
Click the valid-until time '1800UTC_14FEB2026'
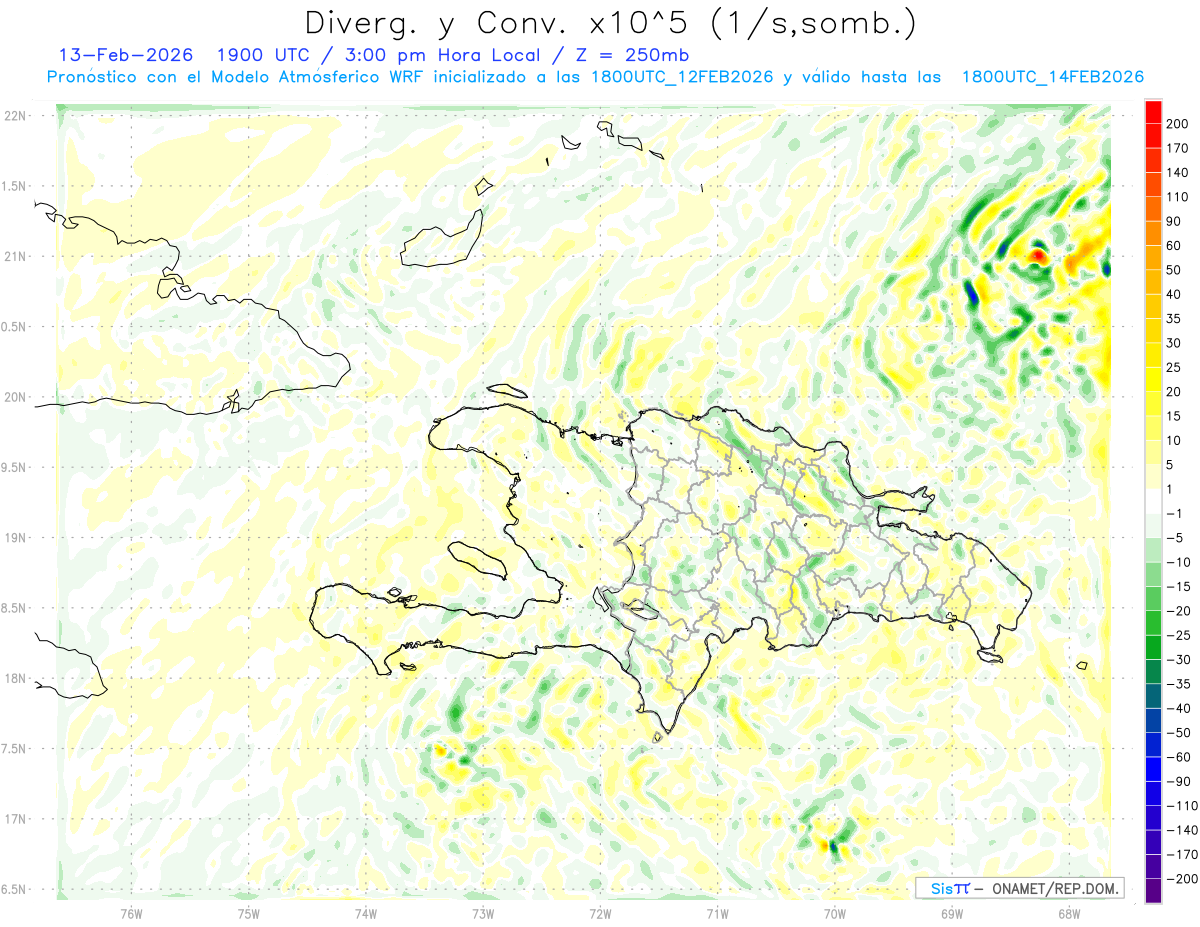coord(1053,77)
